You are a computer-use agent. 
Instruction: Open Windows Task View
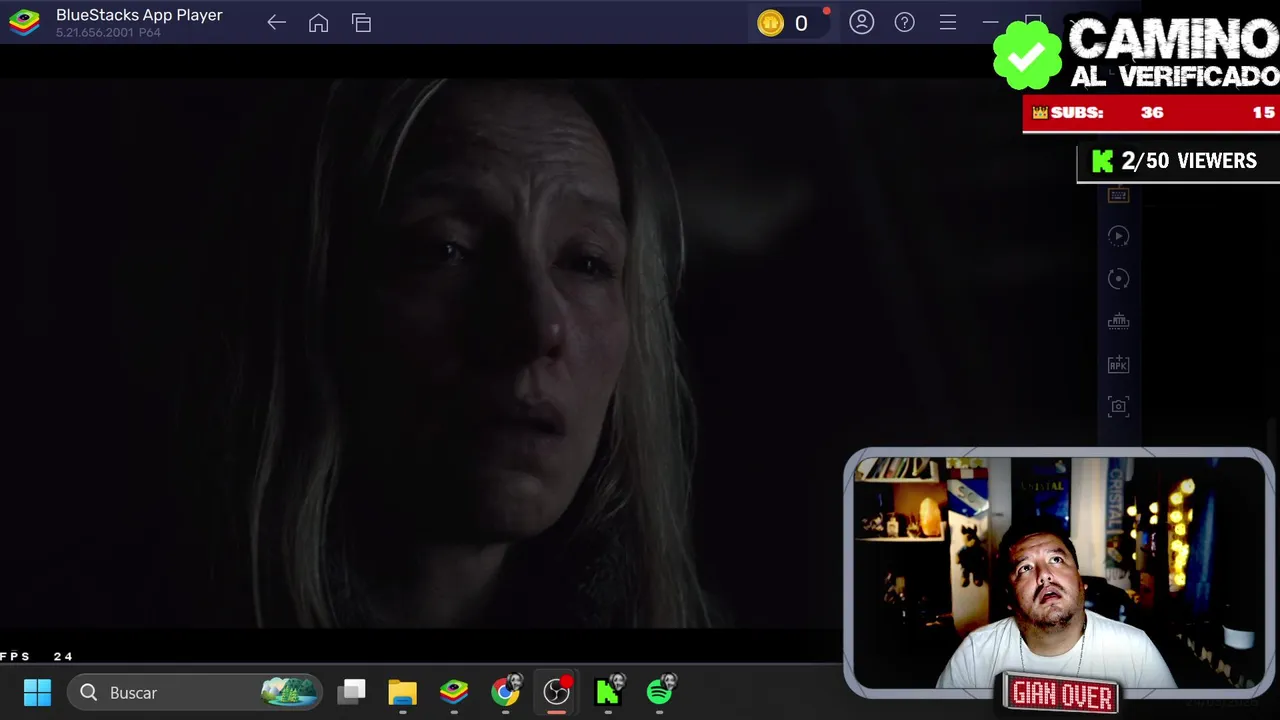352,691
